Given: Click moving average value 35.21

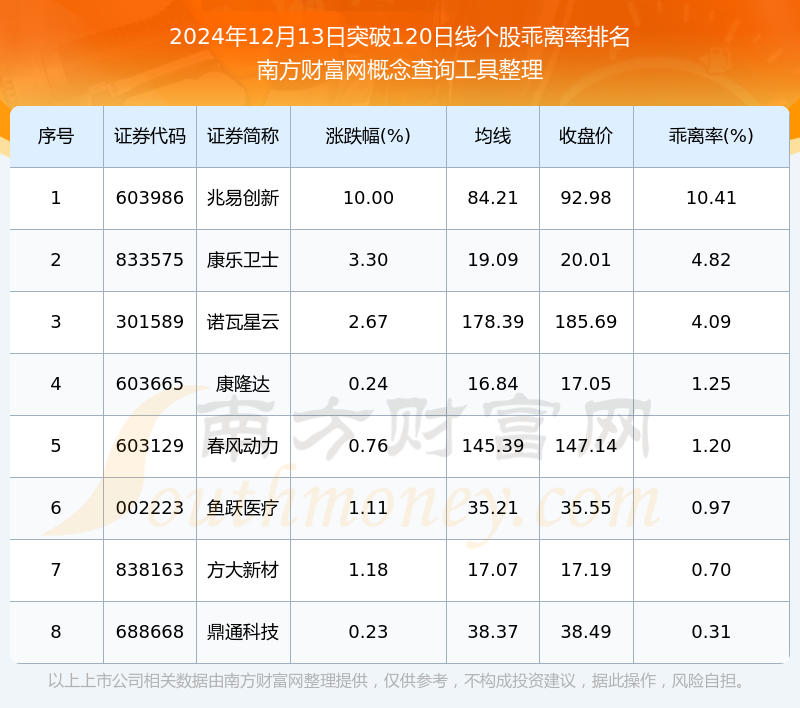Looking at the screenshot, I should [x=493, y=508].
